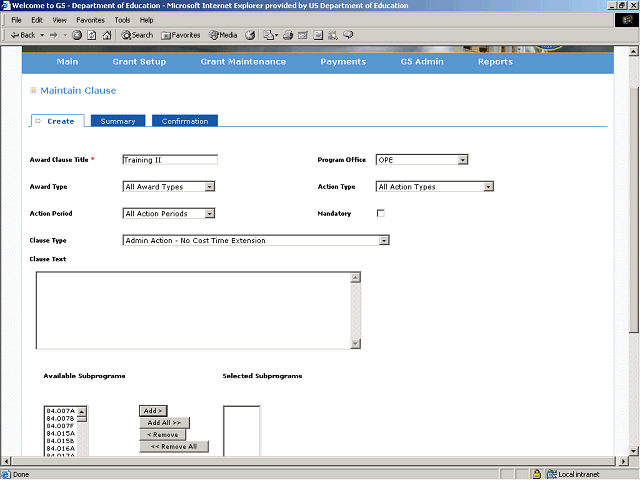Go to the Home page icon
Screen dimensions: 640x480
107,35
